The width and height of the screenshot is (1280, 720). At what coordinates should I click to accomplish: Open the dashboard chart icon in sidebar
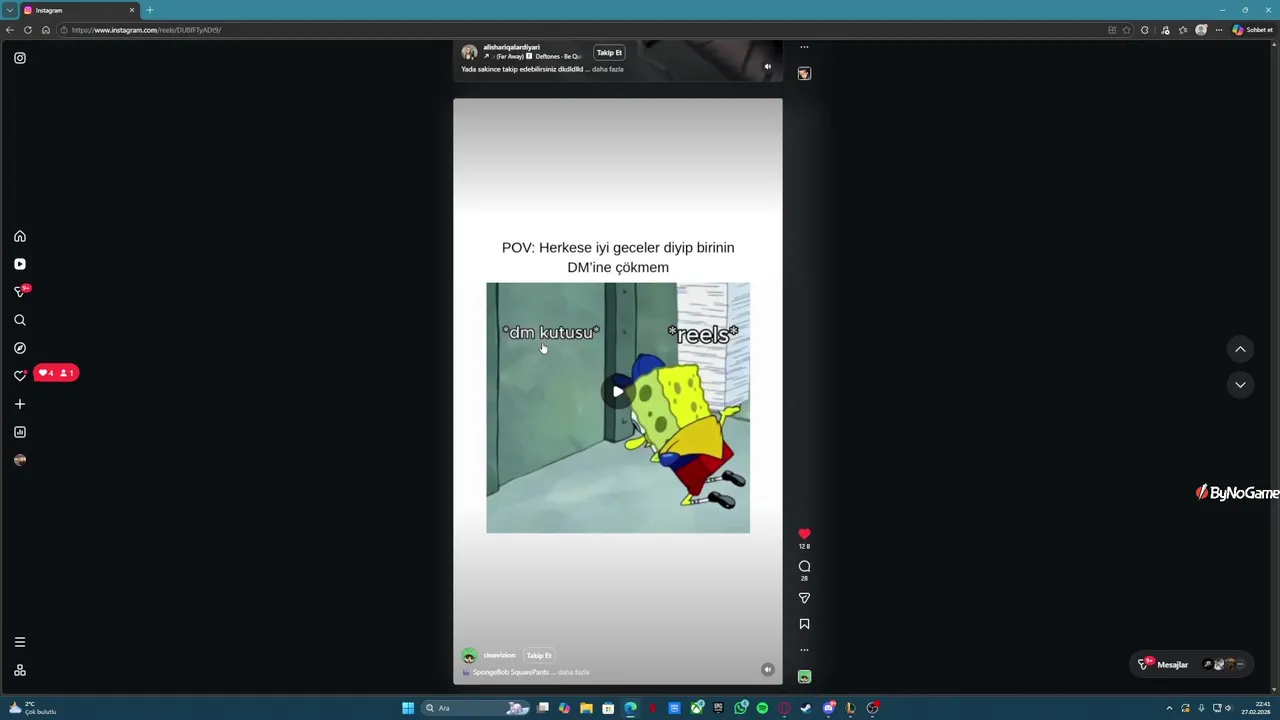click(19, 432)
